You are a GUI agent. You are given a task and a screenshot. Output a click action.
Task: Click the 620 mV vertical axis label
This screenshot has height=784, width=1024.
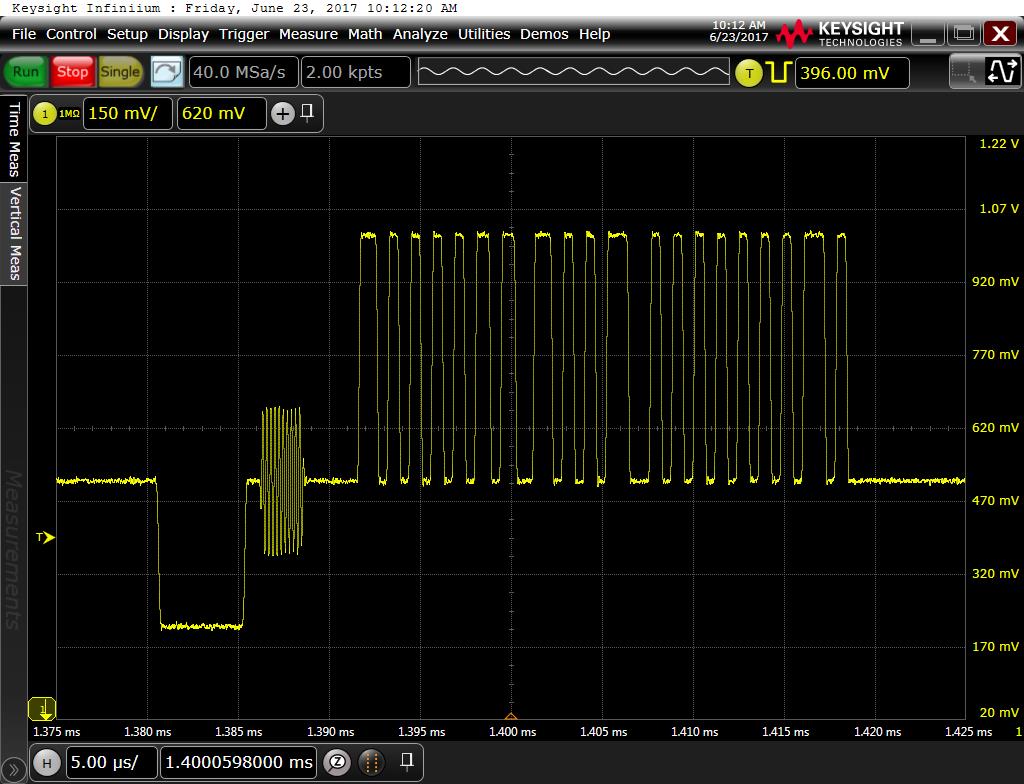[x=995, y=427]
